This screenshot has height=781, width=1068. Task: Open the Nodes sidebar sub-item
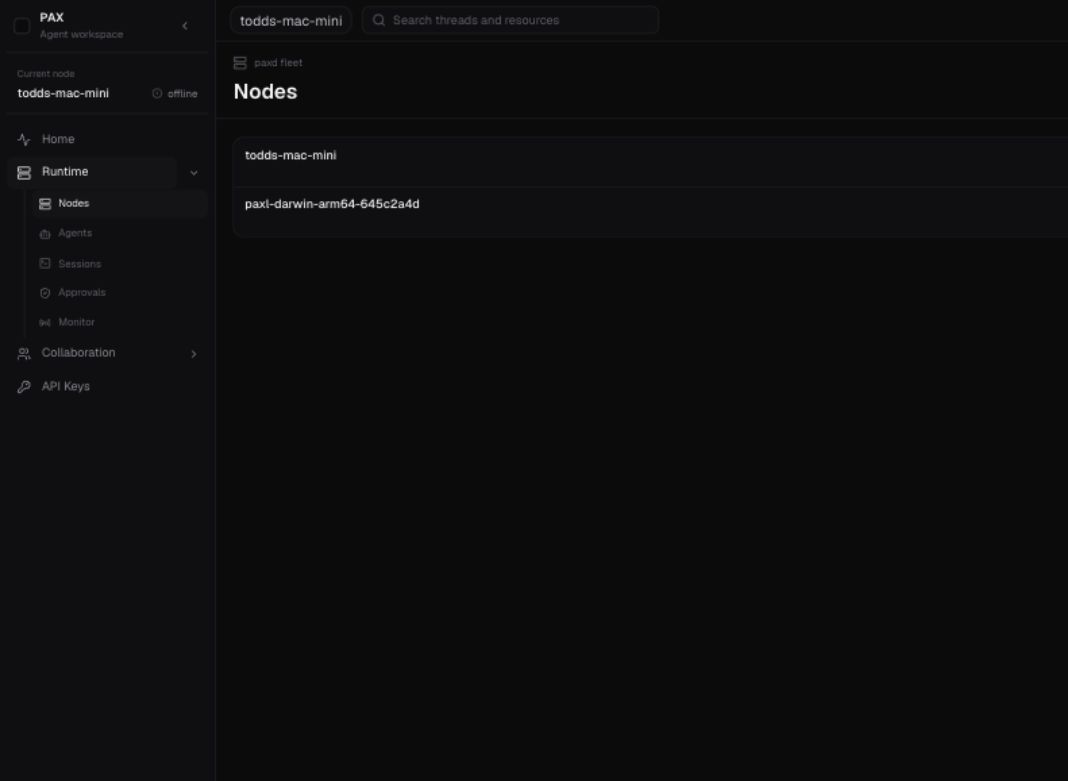point(120,204)
